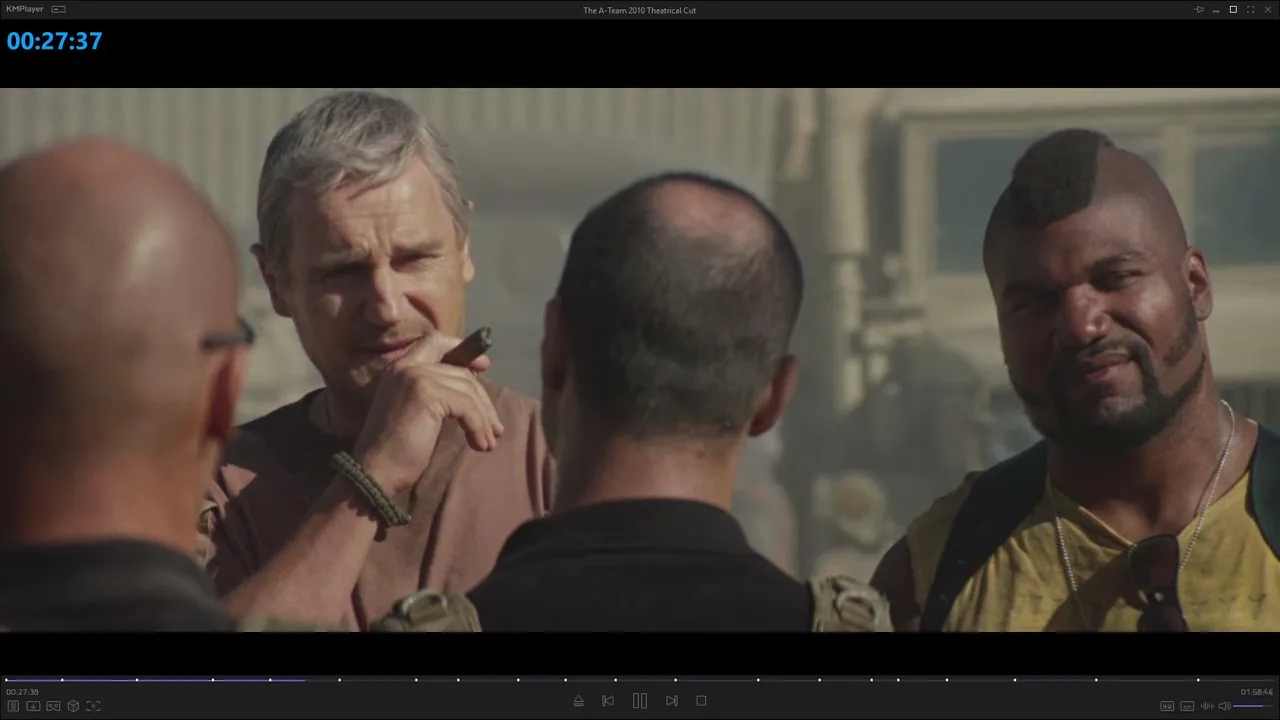This screenshot has height=720, width=1280.
Task: Toggle VR mode goggles icon
Action: tap(53, 706)
